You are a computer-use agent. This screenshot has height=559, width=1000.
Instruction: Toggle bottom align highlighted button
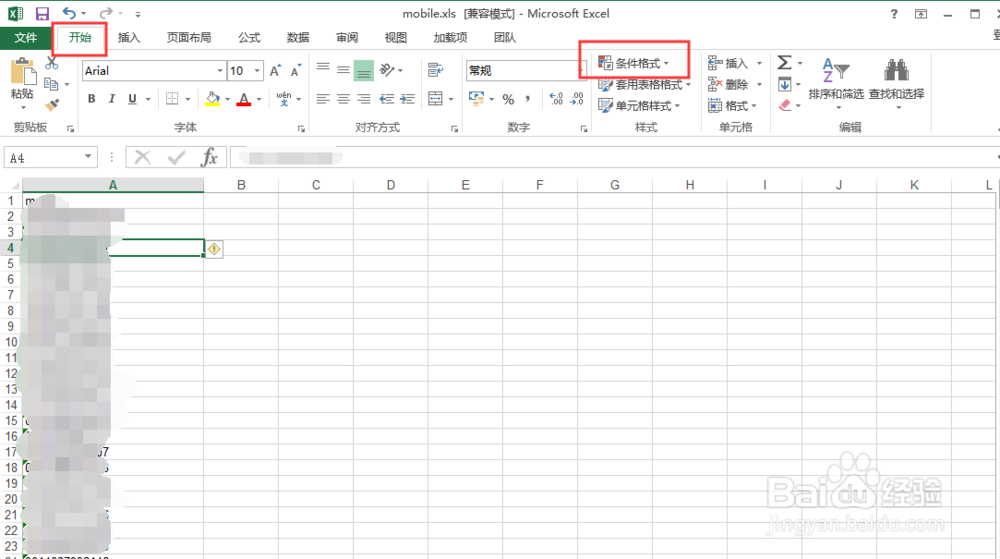[364, 70]
